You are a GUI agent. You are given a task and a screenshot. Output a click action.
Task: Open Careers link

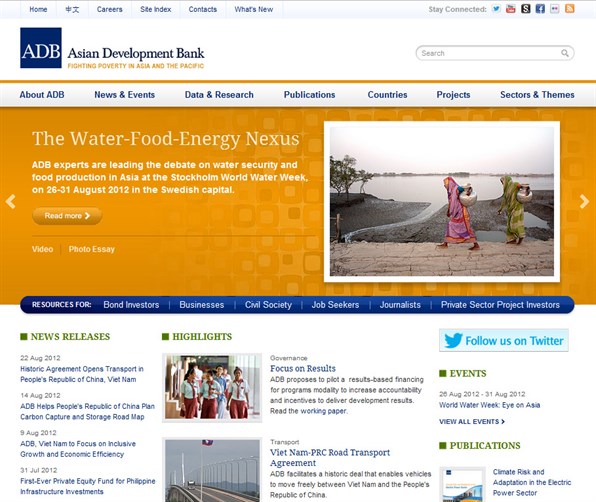click(109, 9)
